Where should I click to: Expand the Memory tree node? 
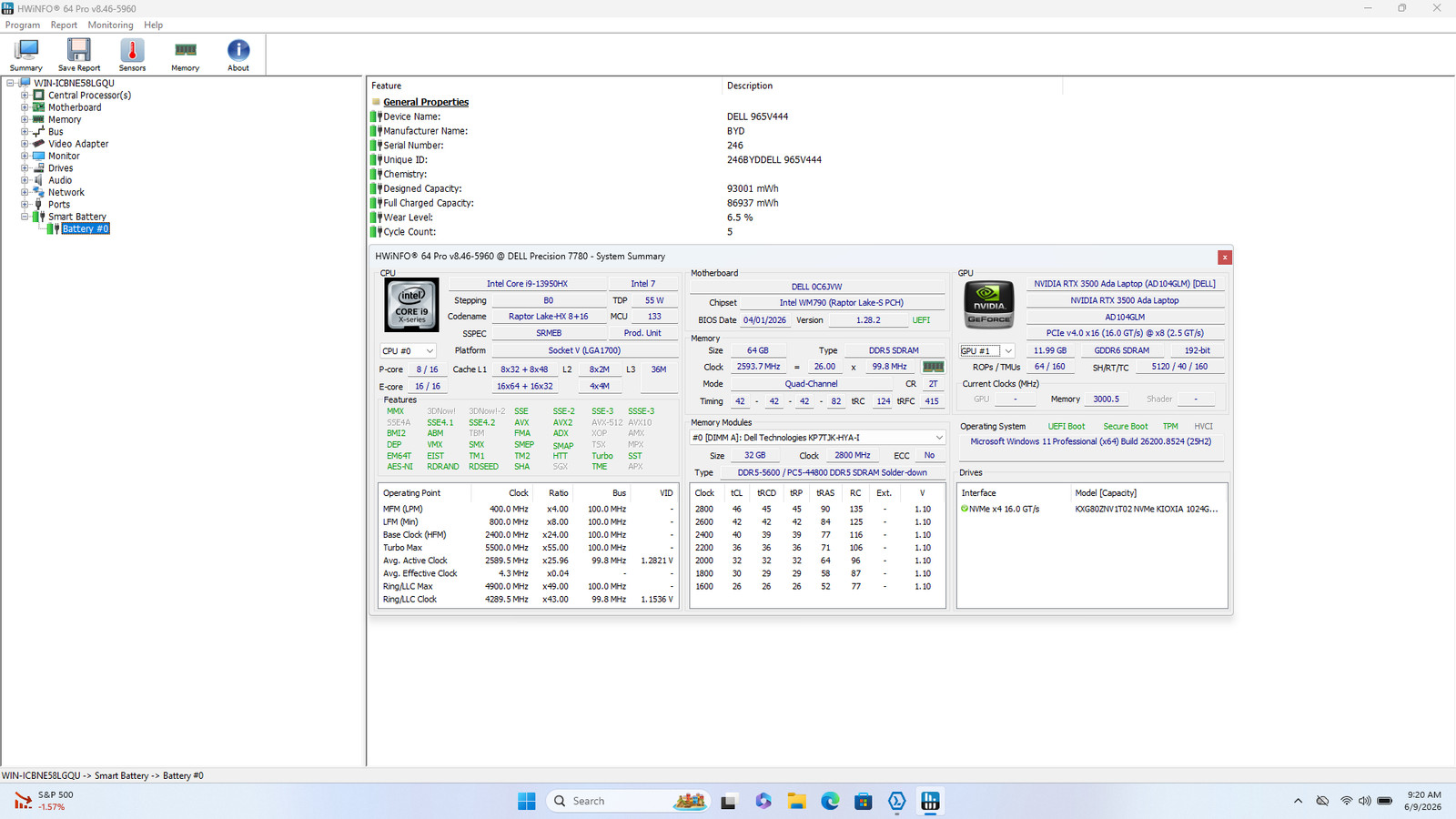point(25,119)
